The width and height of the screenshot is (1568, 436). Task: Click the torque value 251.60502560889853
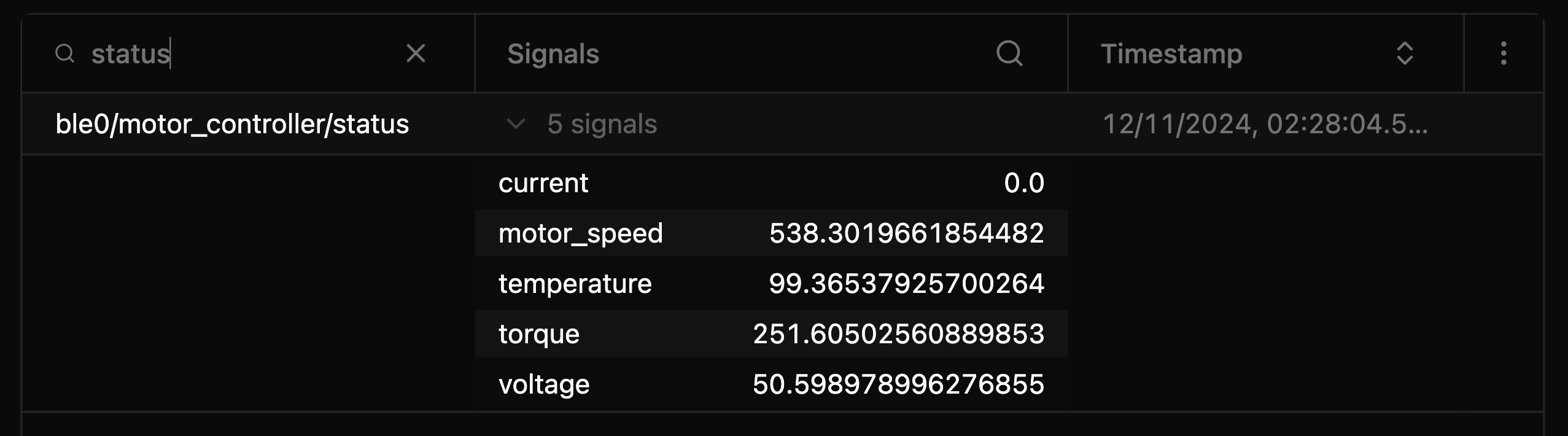[898, 333]
